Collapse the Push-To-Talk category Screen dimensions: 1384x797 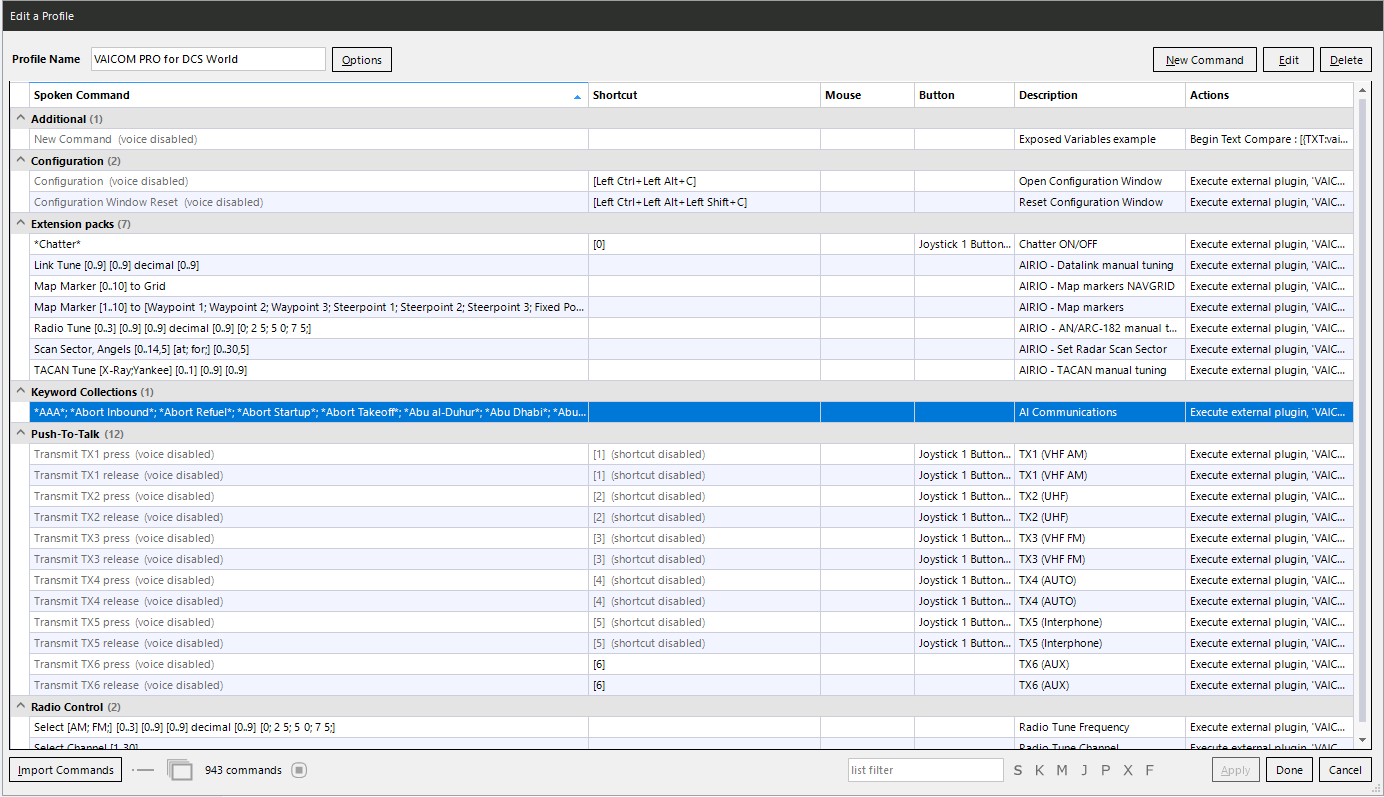pos(20,434)
